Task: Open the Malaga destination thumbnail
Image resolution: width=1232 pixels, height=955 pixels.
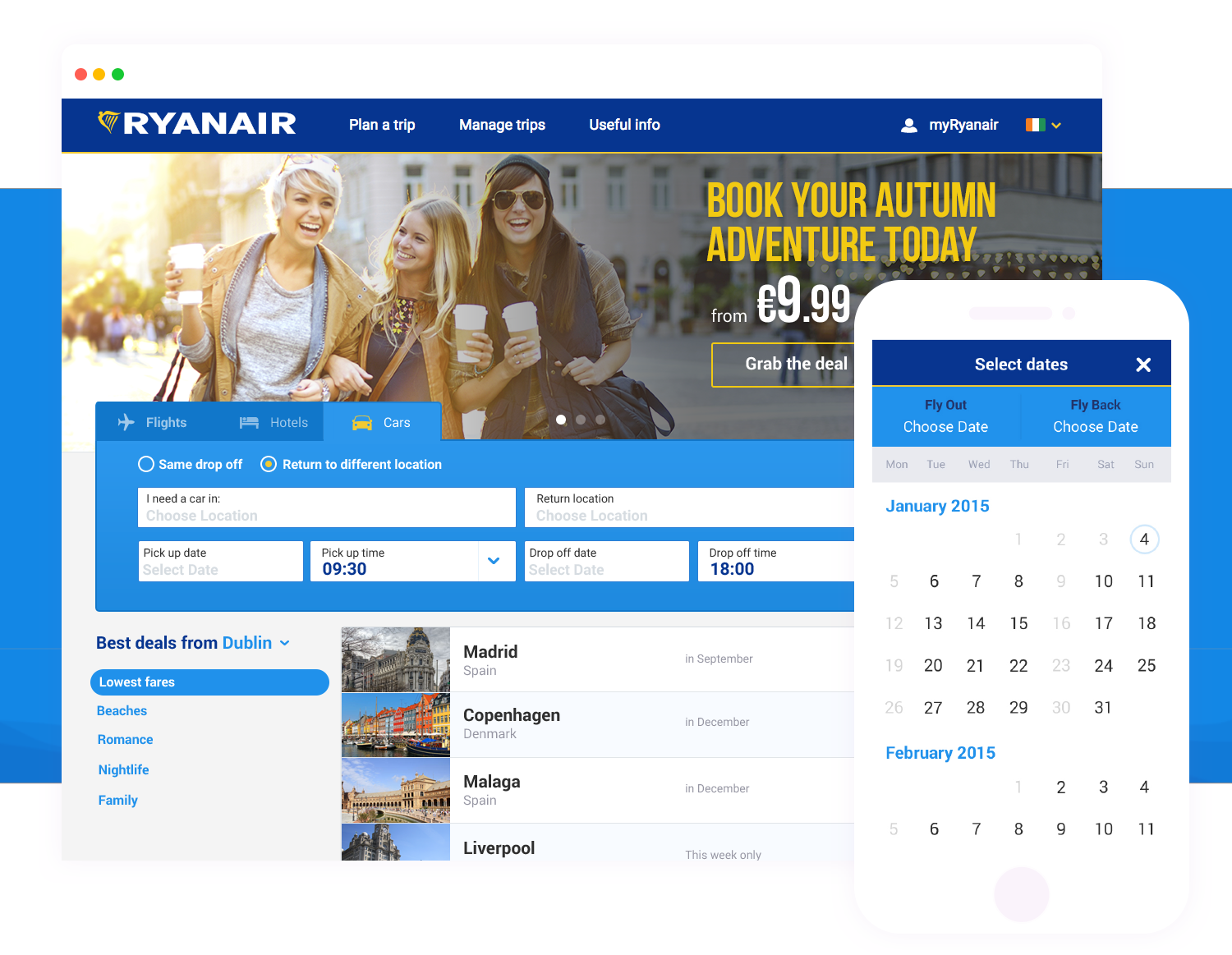Action: pos(396,791)
